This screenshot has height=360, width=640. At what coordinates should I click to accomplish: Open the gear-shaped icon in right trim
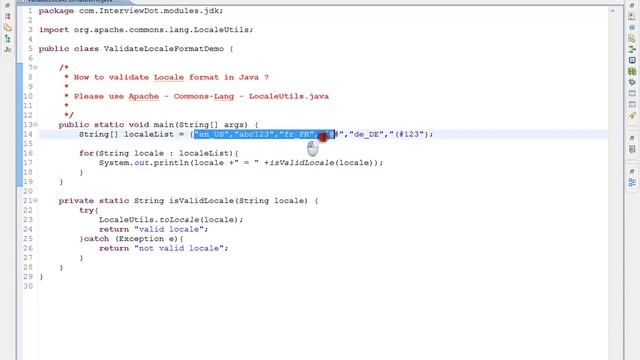(x=632, y=82)
